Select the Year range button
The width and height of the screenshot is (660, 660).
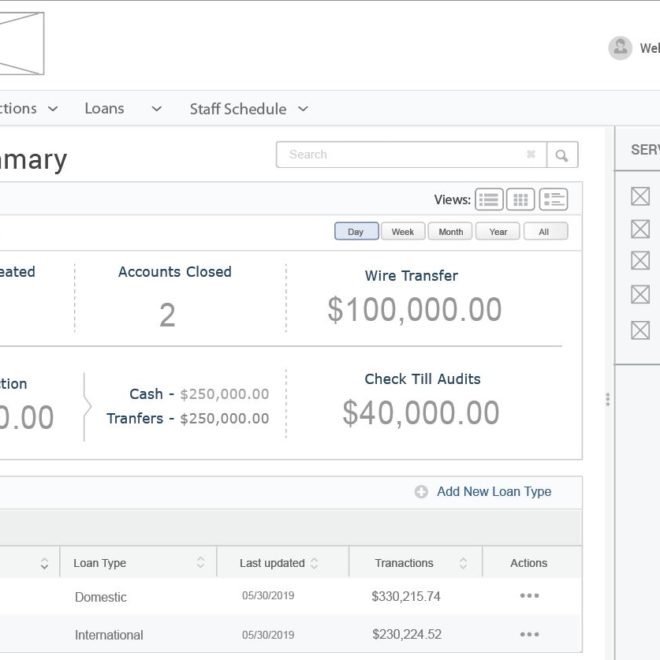498,232
